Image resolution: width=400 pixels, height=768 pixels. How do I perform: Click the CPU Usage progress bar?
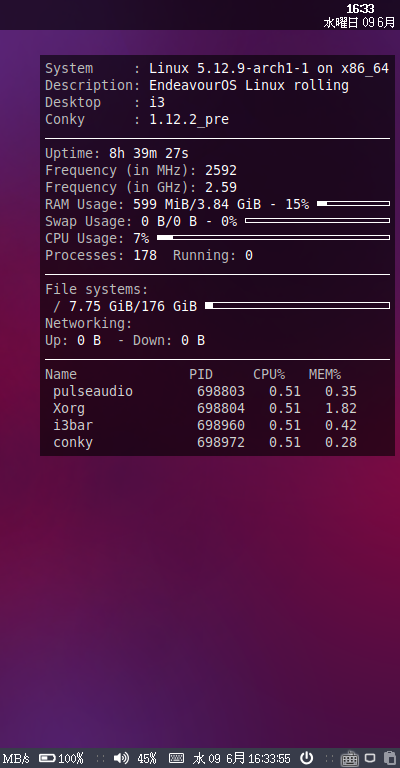273,238
